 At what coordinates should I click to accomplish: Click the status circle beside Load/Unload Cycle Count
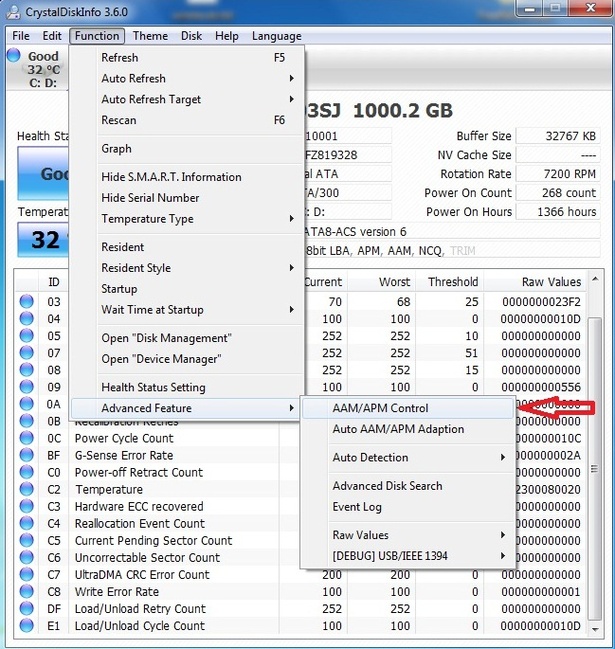tap(26, 625)
